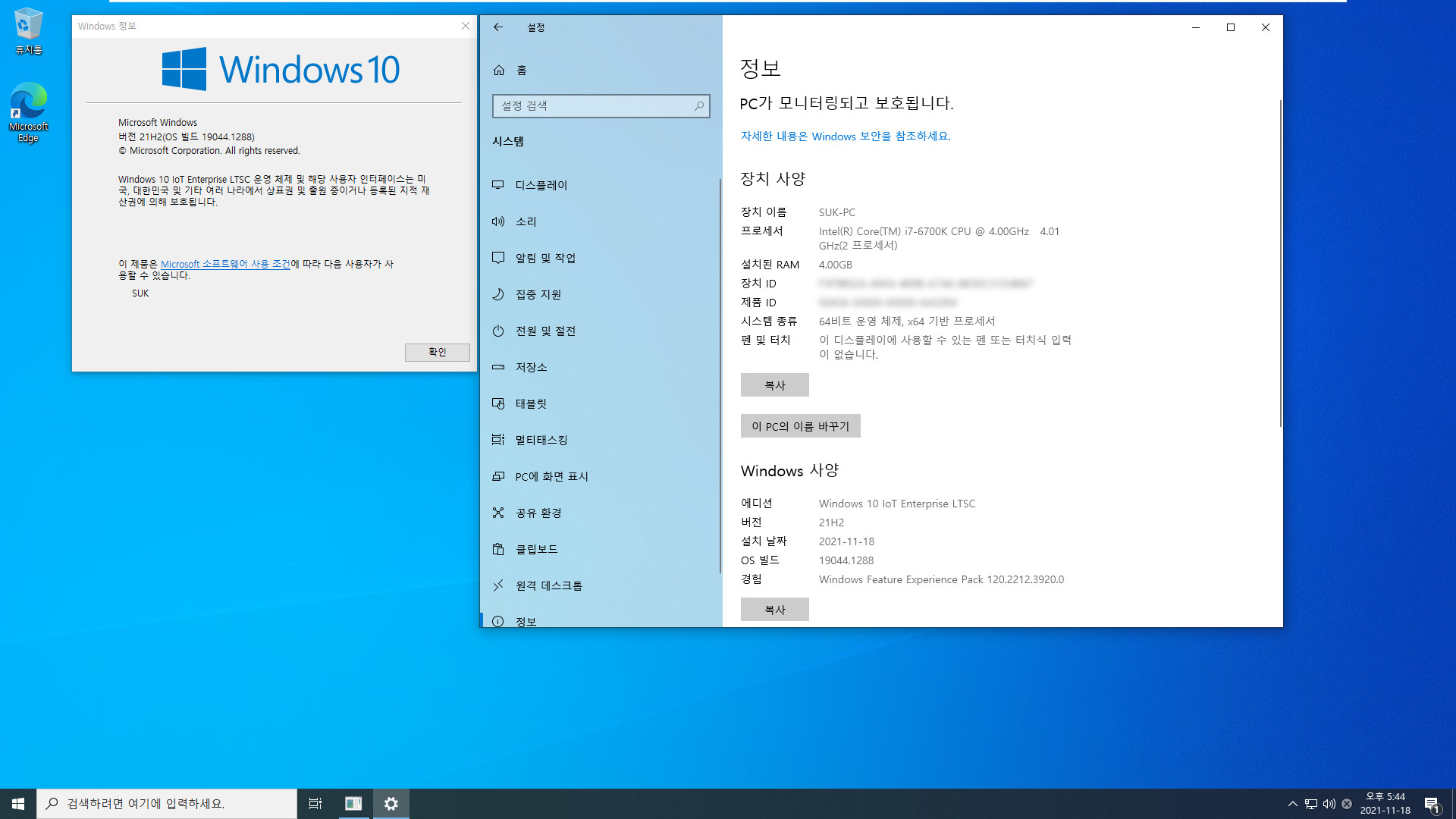Select 정보 at the bottom of sidebar
This screenshot has width=1456, height=819.
(526, 621)
